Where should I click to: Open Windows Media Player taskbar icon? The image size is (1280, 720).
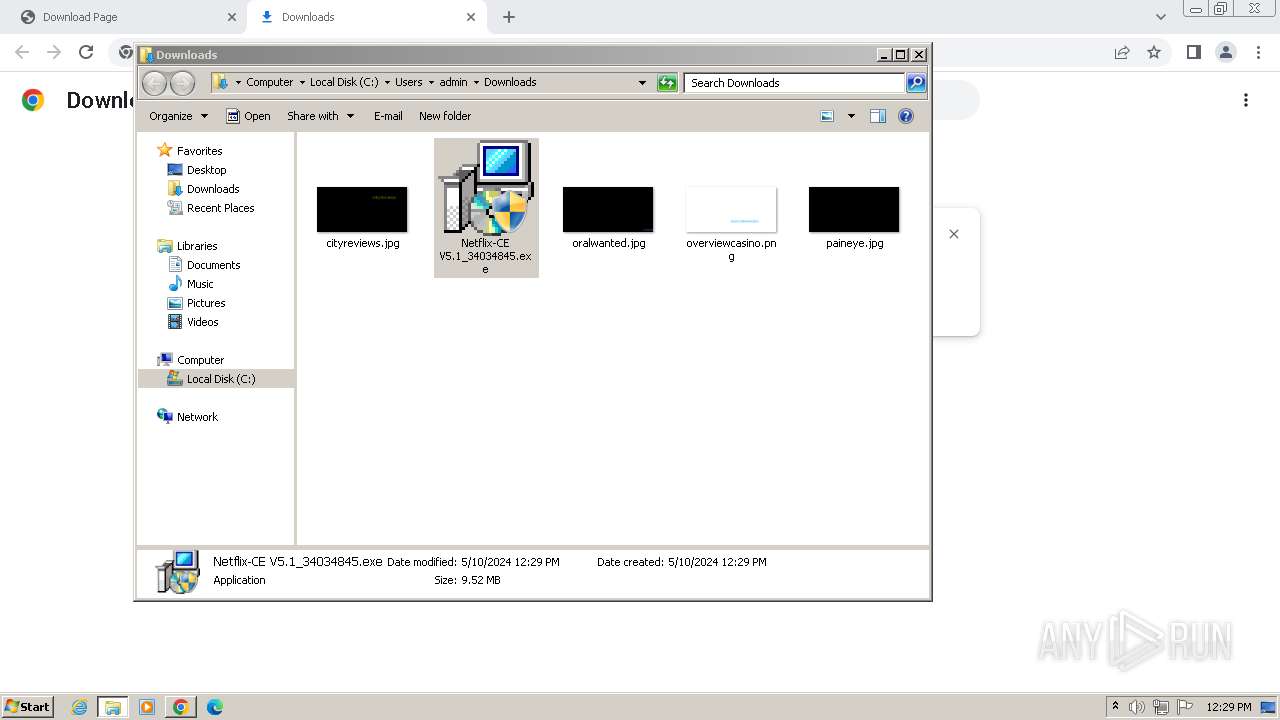coord(147,707)
